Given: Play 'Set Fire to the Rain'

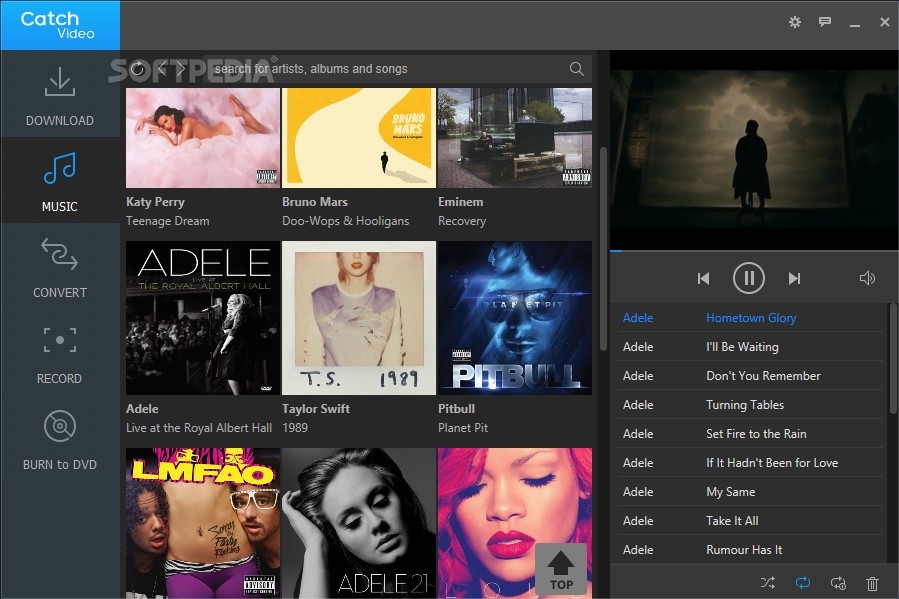Looking at the screenshot, I should (x=751, y=434).
